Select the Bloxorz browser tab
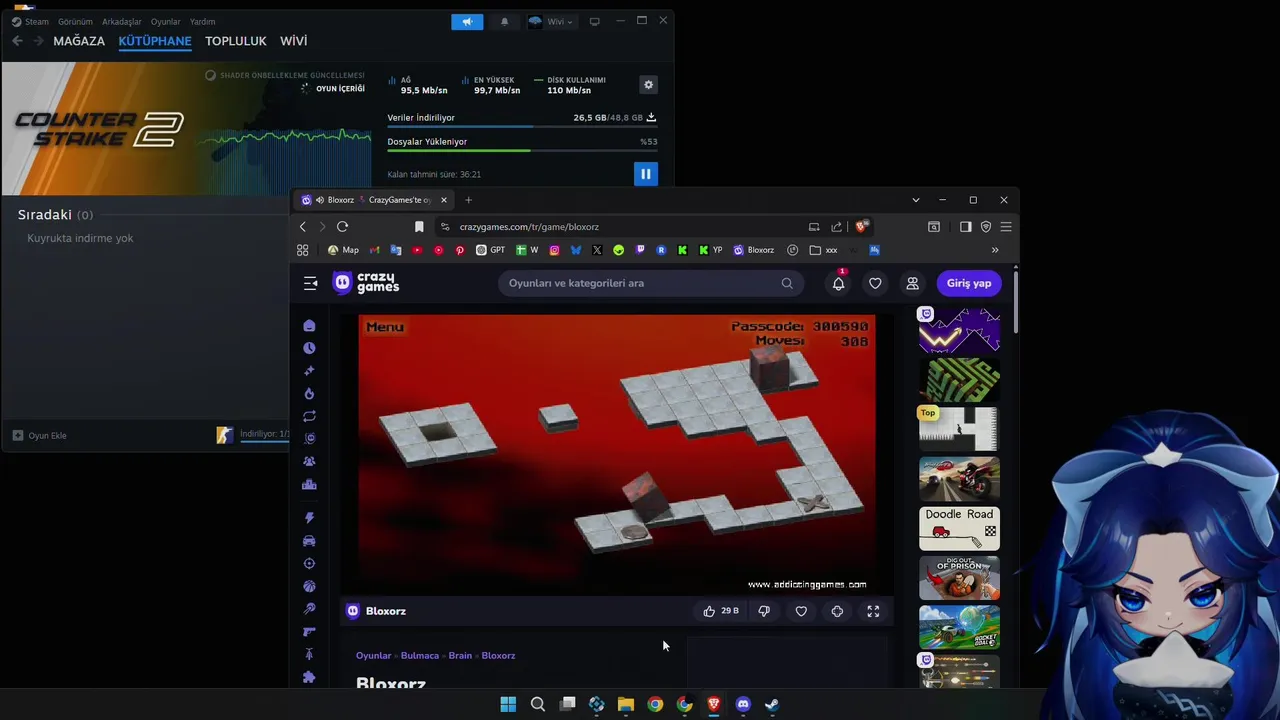 pyautogui.click(x=376, y=200)
